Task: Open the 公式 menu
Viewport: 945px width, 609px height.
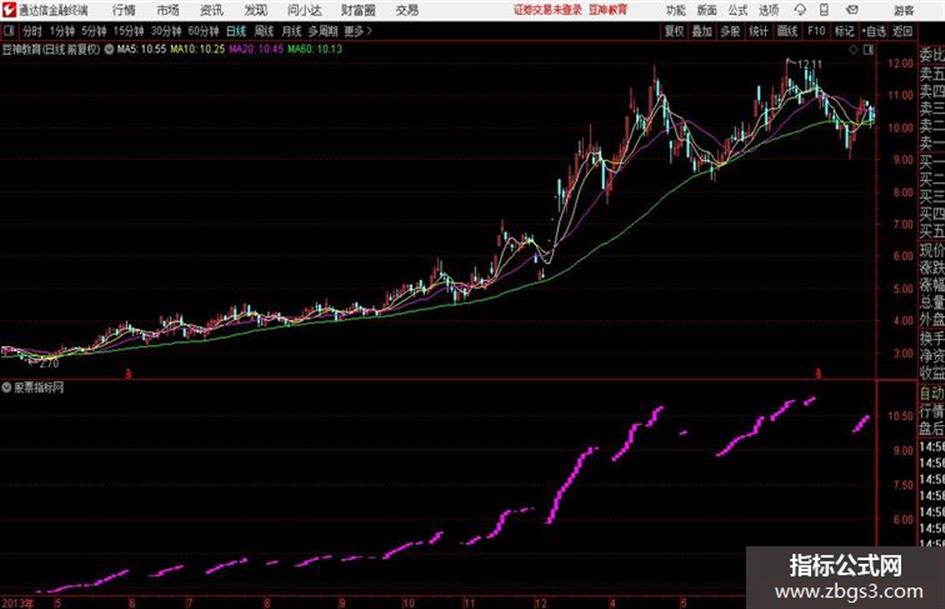Action: click(738, 10)
